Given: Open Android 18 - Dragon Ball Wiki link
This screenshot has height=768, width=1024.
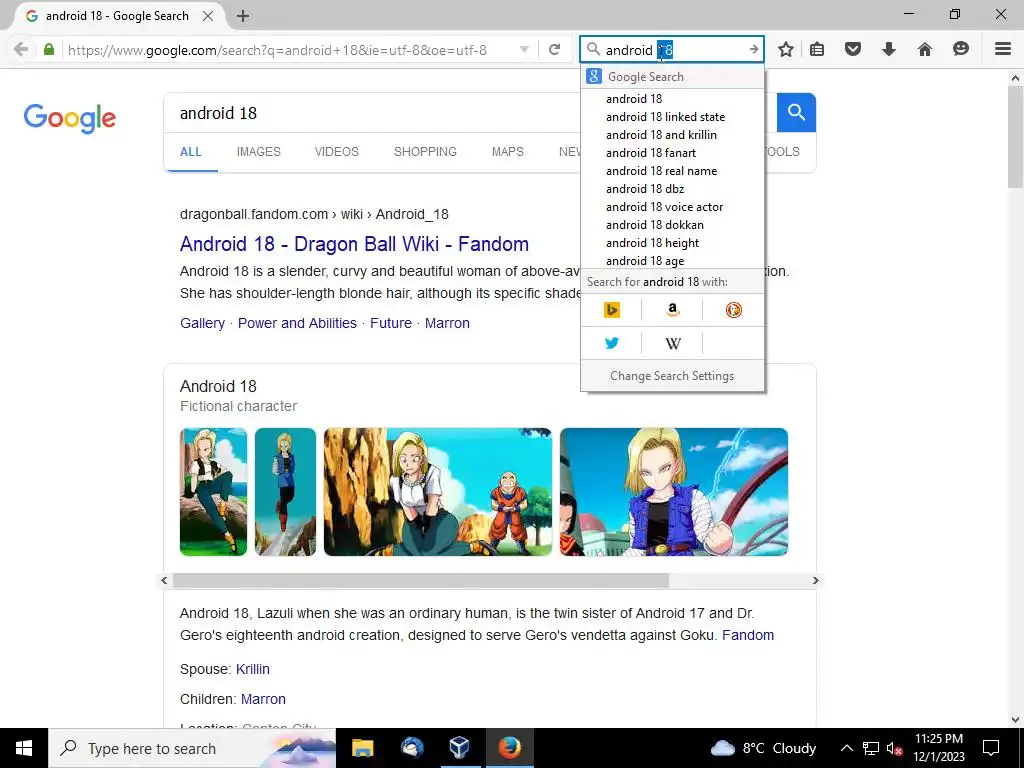Looking at the screenshot, I should coord(354,244).
